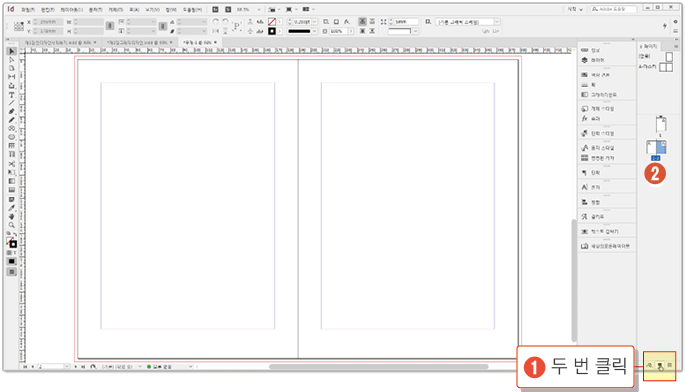Open the workspace switcher dropdown

[575, 9]
